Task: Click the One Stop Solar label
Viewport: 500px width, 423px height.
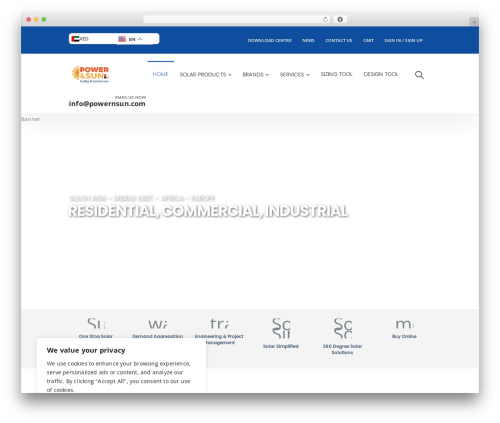Action: [96, 336]
